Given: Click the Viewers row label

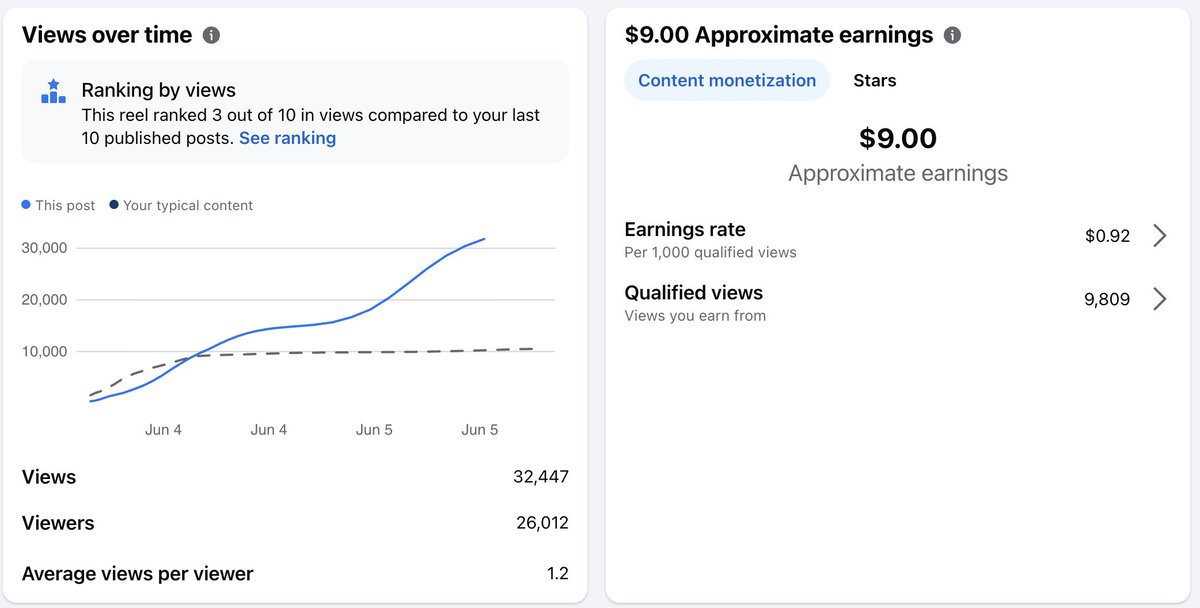Looking at the screenshot, I should point(58,523).
